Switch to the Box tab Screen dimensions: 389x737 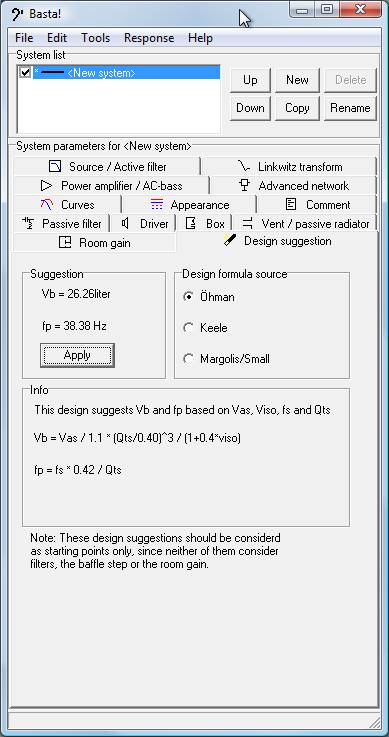205,223
